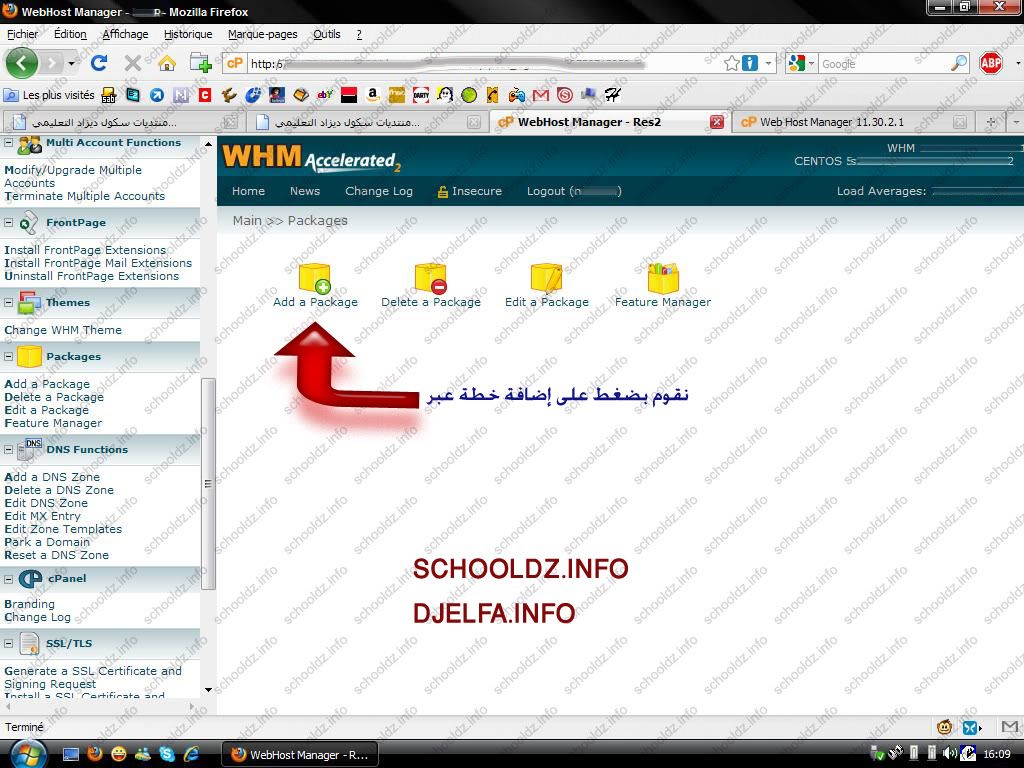The image size is (1024, 768).
Task: Collapse the Multi Account Functions section
Action: pos(8,142)
